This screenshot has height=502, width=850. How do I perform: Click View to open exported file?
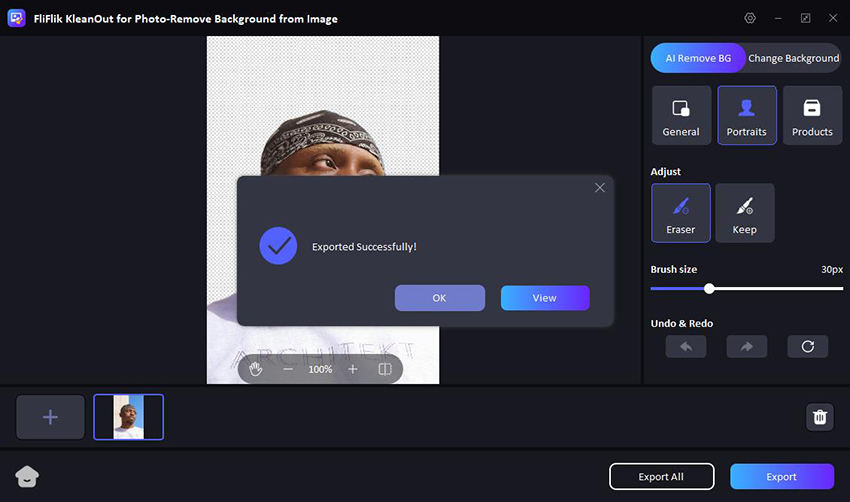[x=544, y=298]
